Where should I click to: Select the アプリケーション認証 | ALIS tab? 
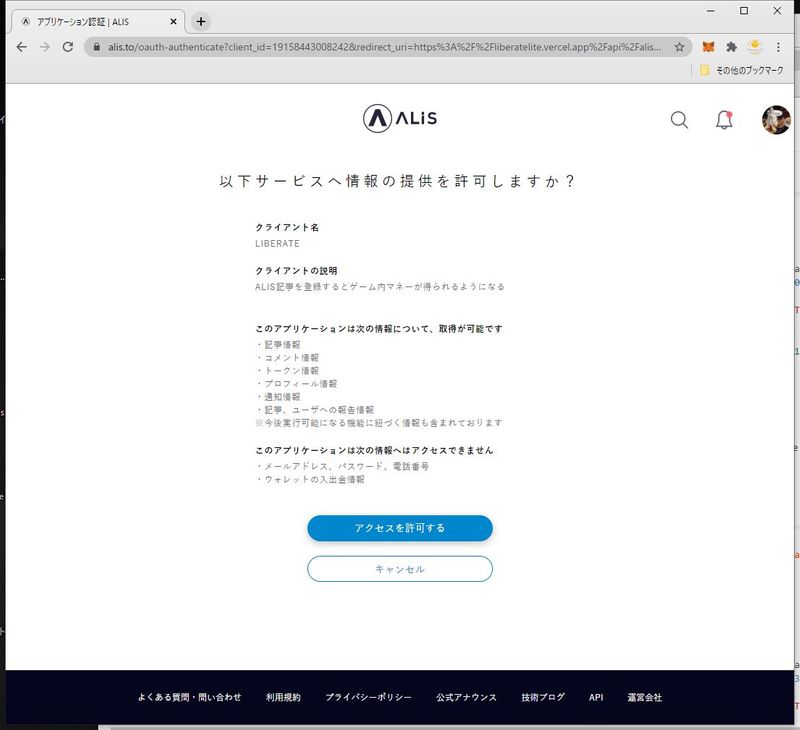(90, 21)
